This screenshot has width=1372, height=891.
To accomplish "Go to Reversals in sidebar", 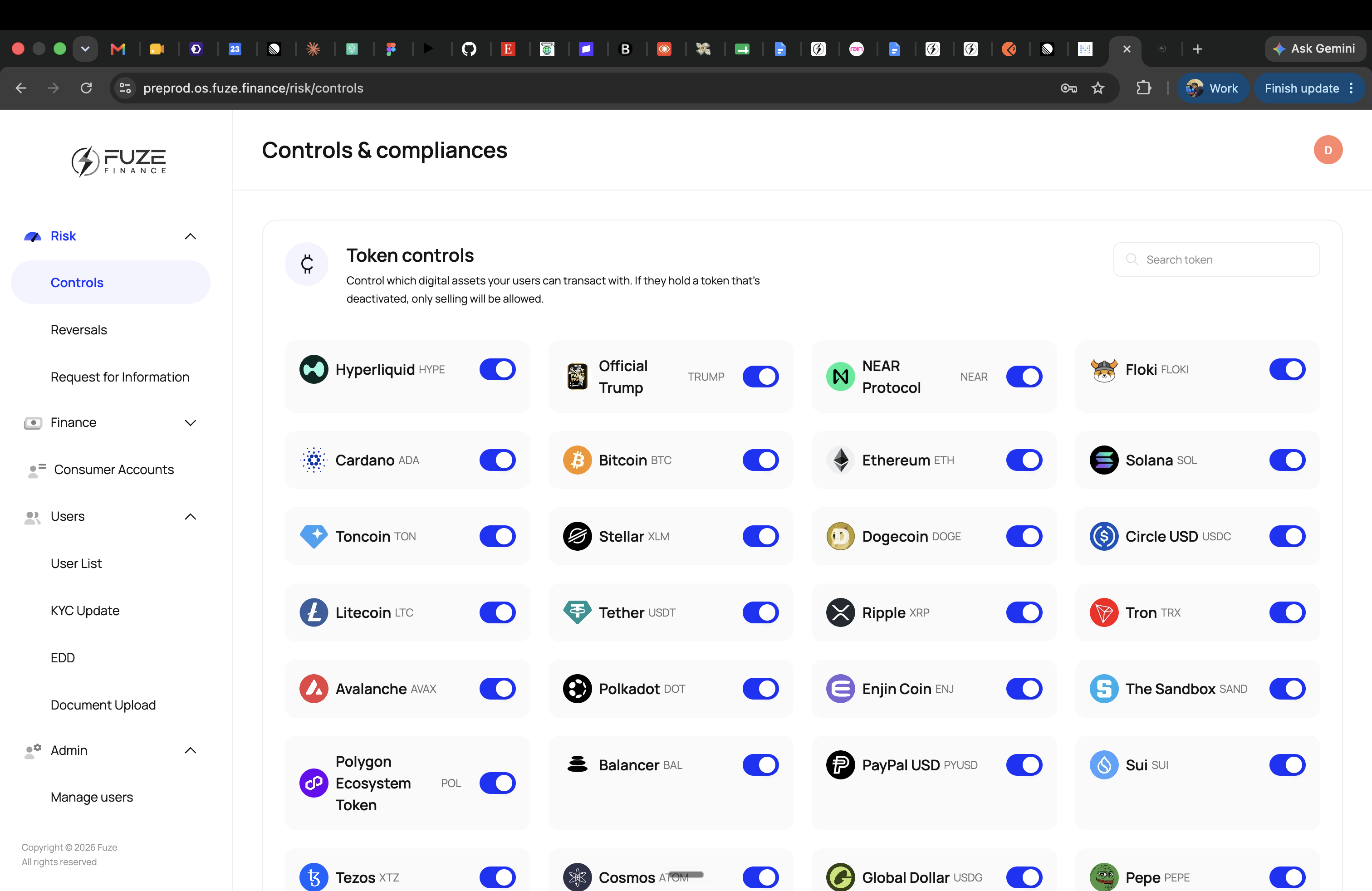I will point(79,330).
